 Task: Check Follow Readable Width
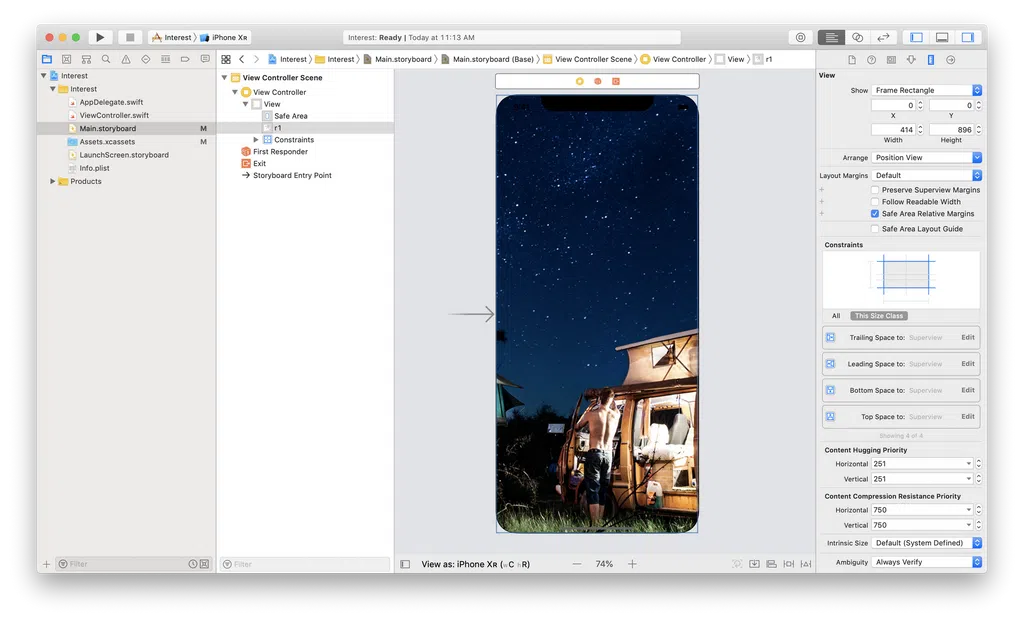coord(874,201)
